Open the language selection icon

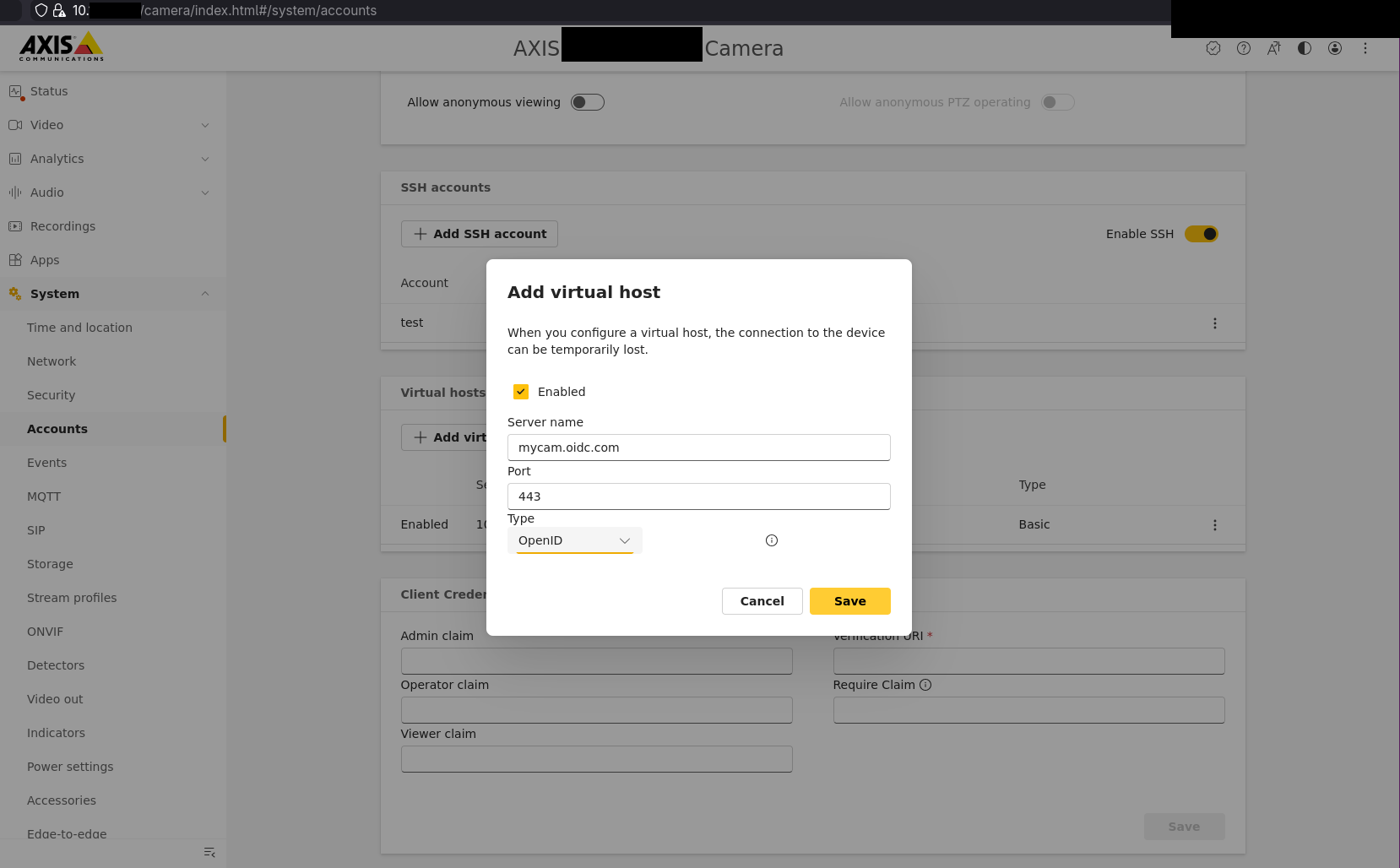tap(1273, 48)
